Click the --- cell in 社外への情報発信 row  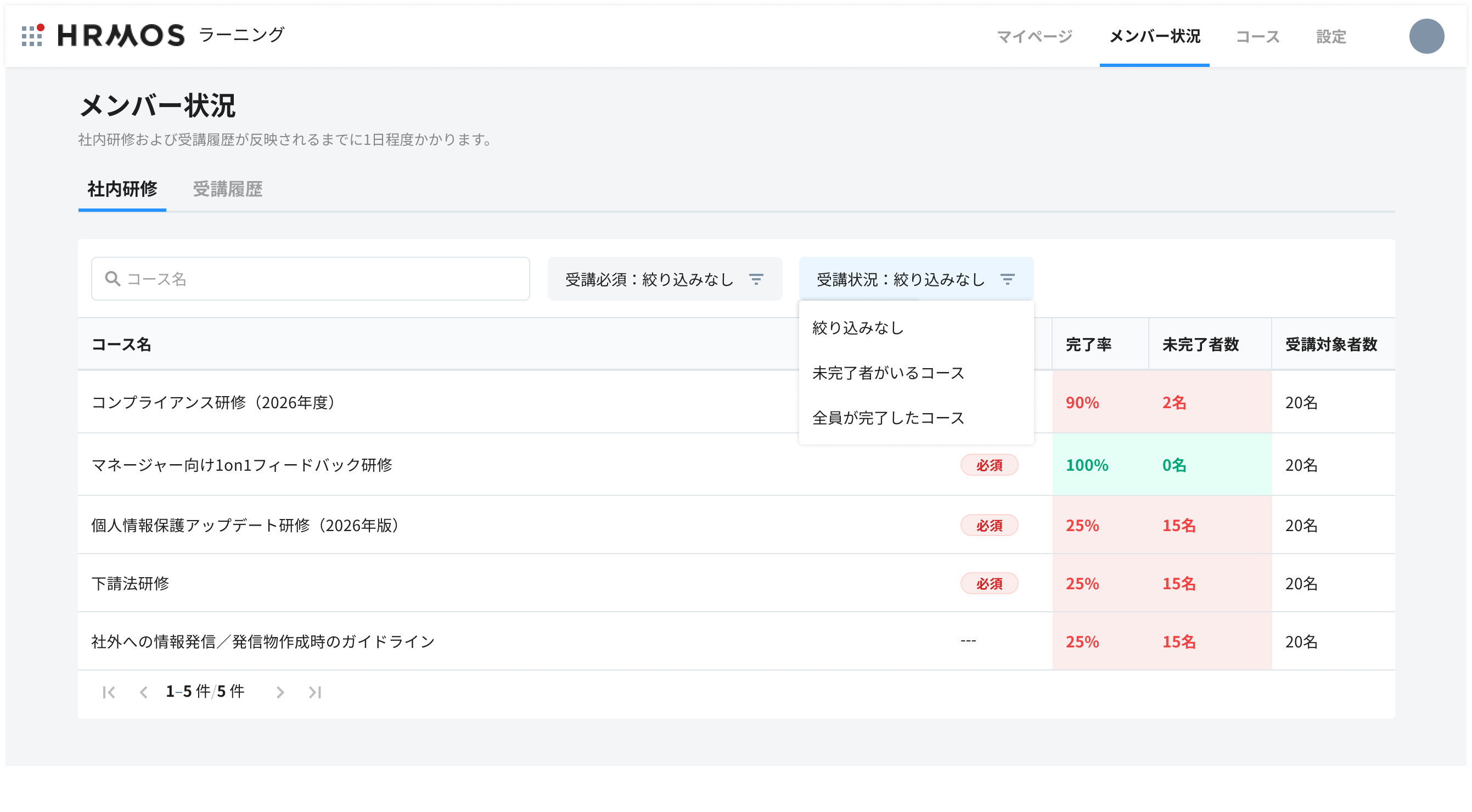(968, 641)
